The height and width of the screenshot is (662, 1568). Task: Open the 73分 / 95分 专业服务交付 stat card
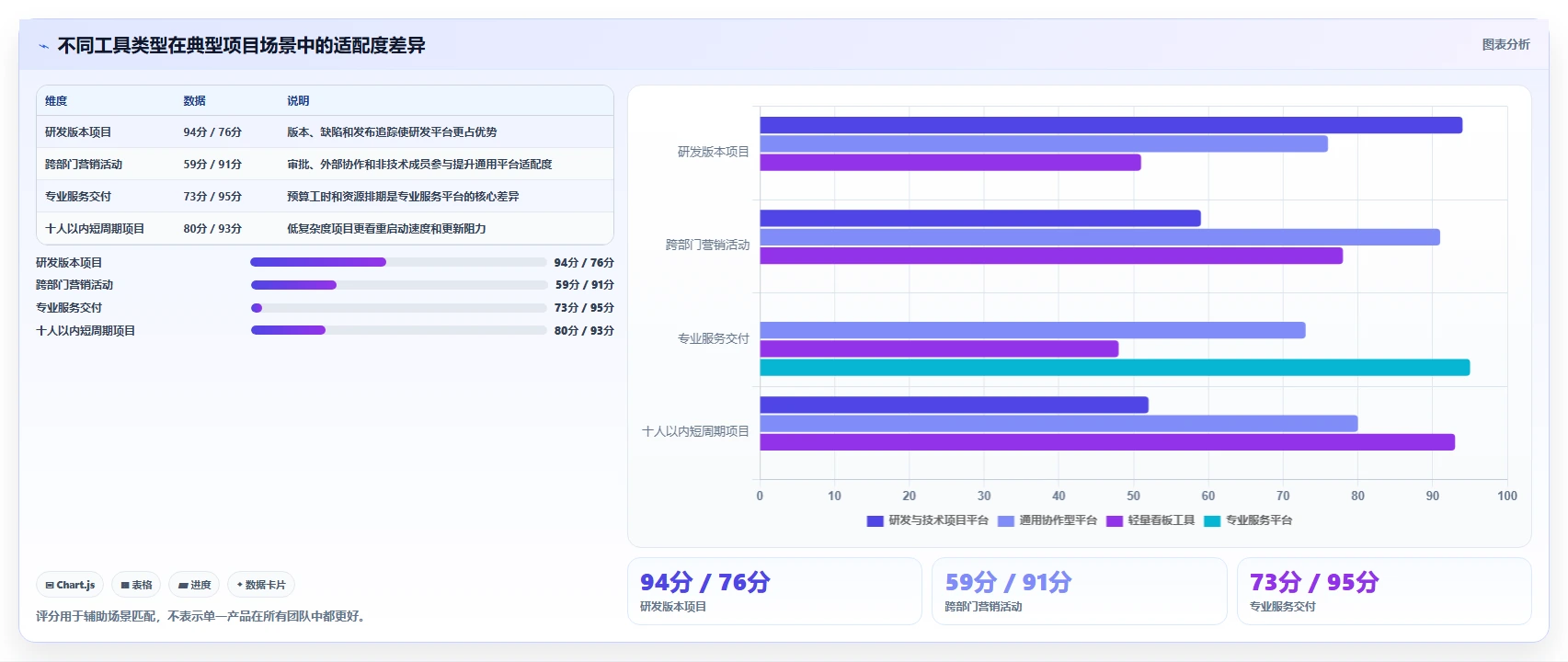coord(1384,591)
